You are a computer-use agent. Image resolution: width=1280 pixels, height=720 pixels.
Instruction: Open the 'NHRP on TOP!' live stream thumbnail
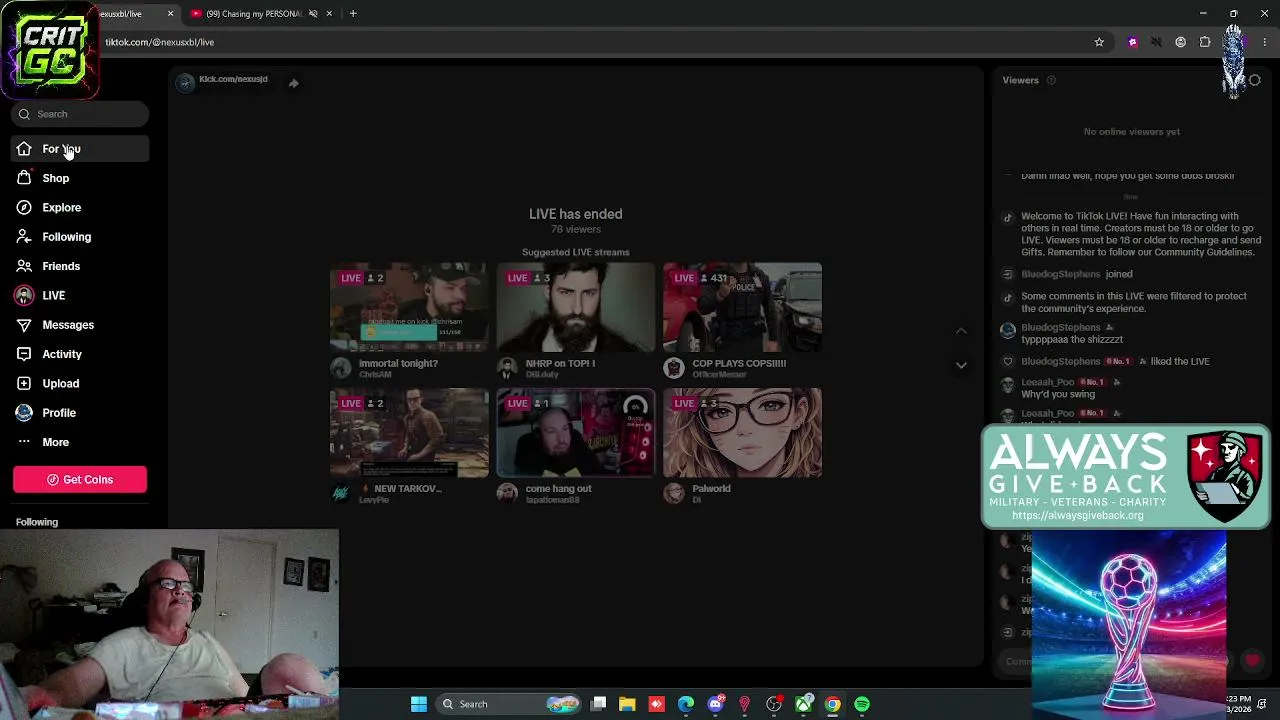[576, 307]
